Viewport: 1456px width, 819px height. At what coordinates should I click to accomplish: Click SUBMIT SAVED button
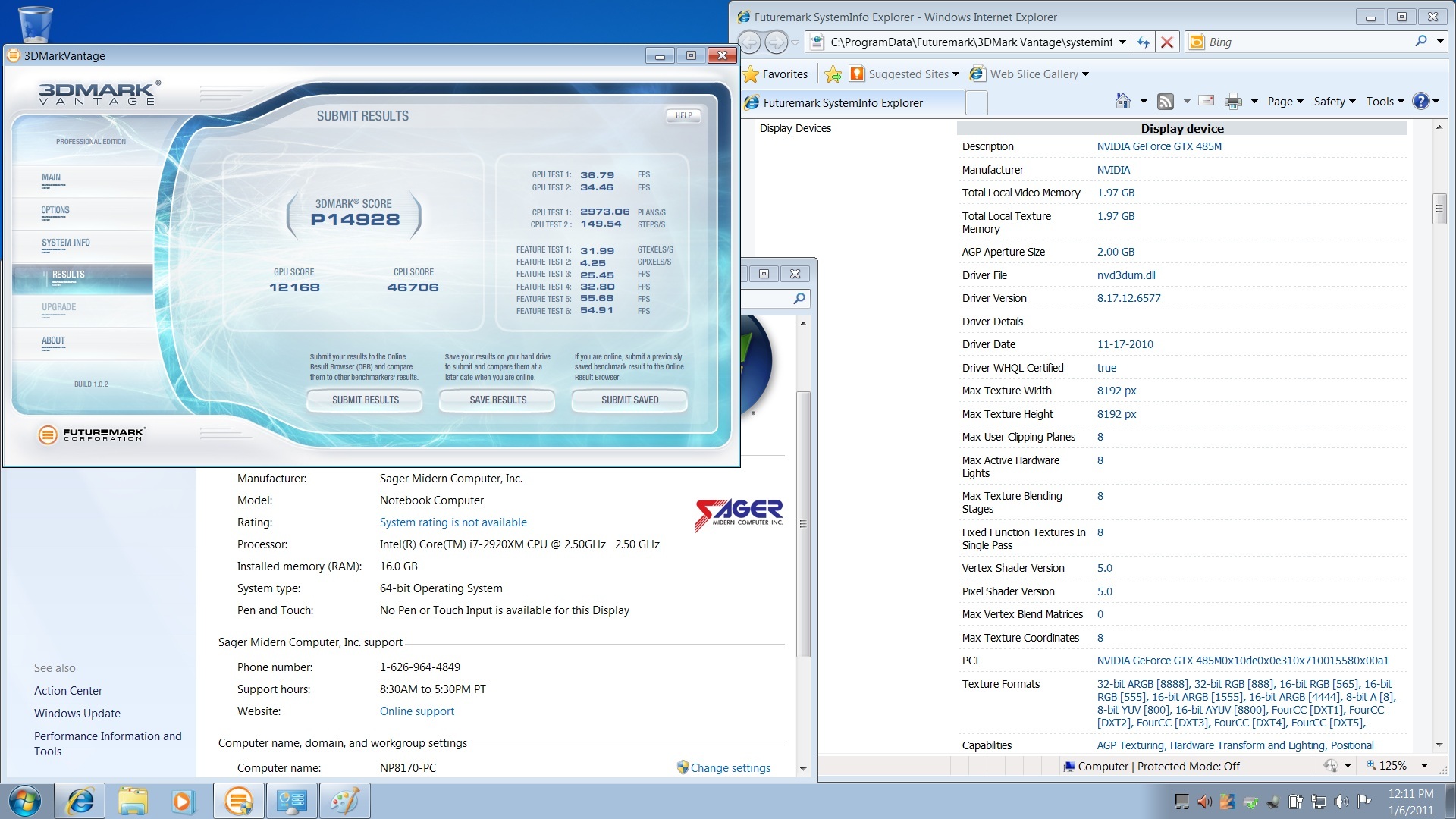(x=629, y=400)
